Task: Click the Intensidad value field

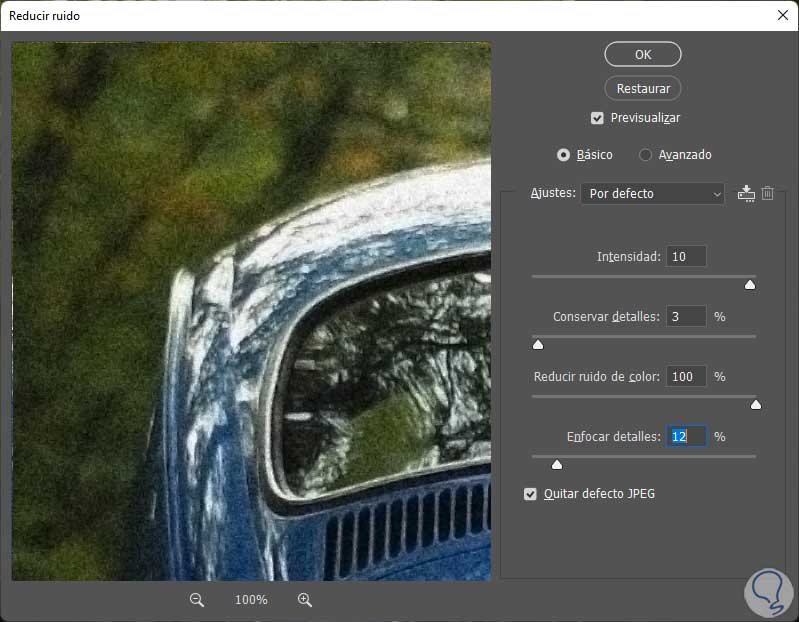Action: pyautogui.click(x=686, y=256)
